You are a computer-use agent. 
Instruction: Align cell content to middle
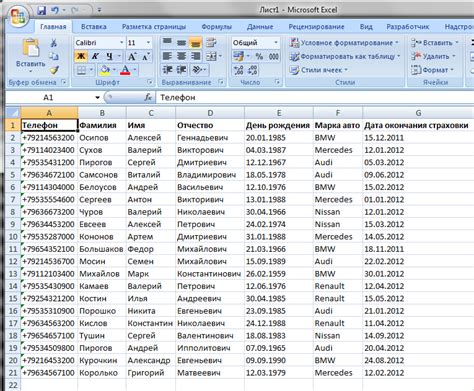[x=181, y=43]
